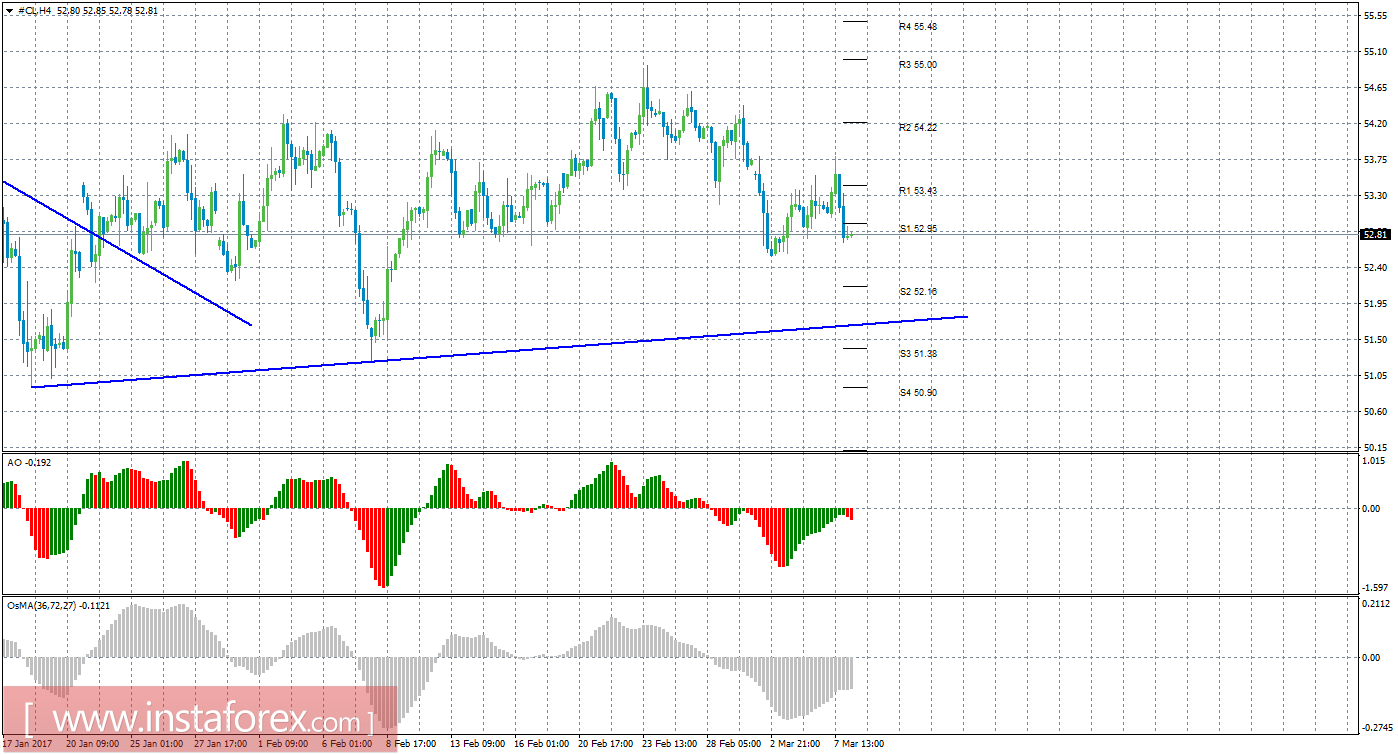Select the 0.00 level on OsMA scale

1372,658
